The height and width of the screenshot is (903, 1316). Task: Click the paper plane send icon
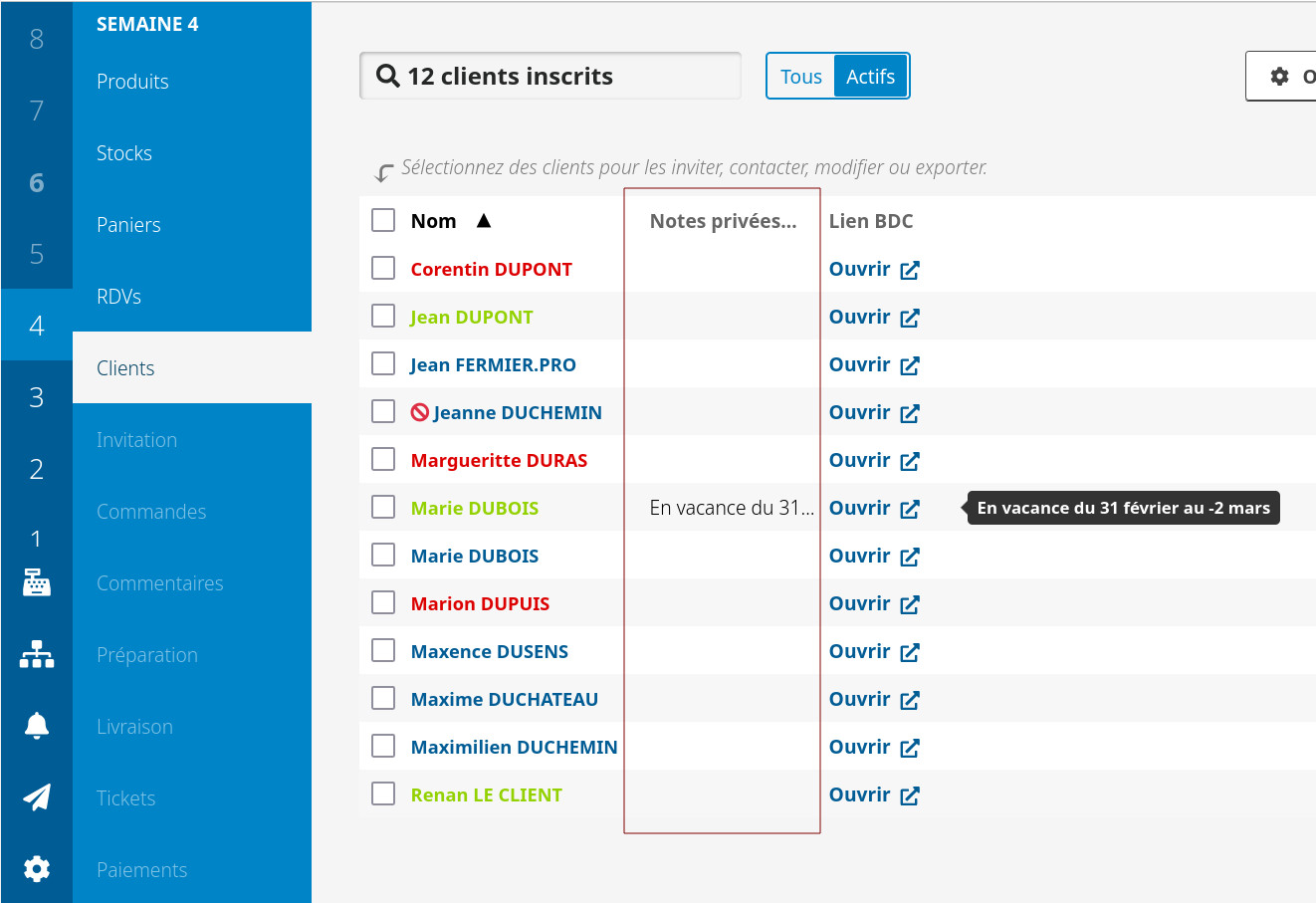pyautogui.click(x=37, y=797)
